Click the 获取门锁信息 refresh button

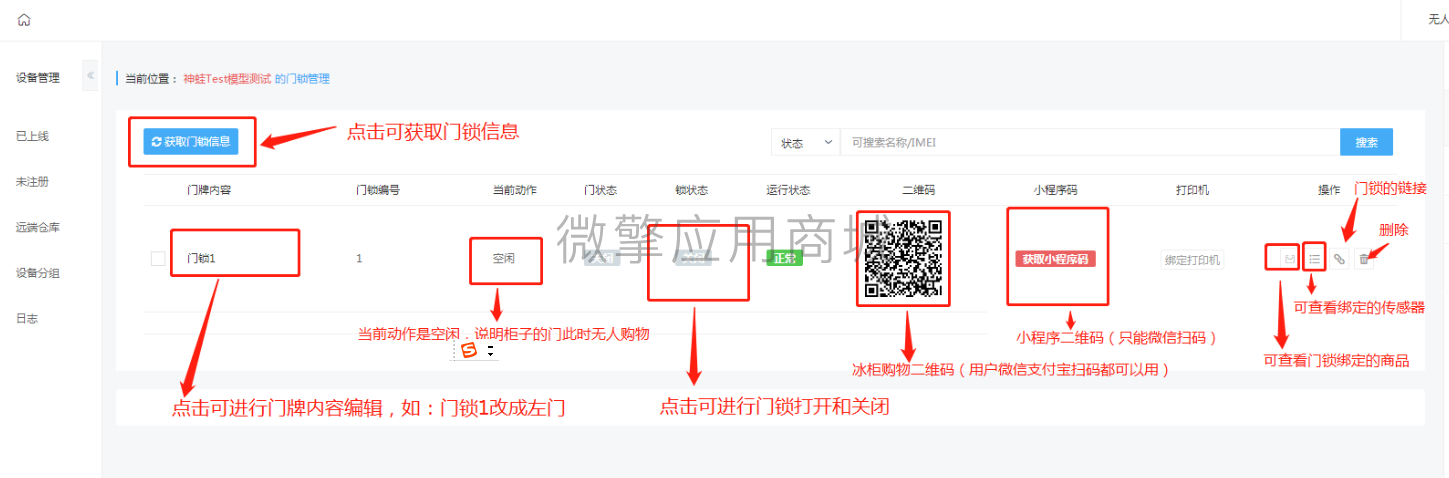(x=191, y=142)
